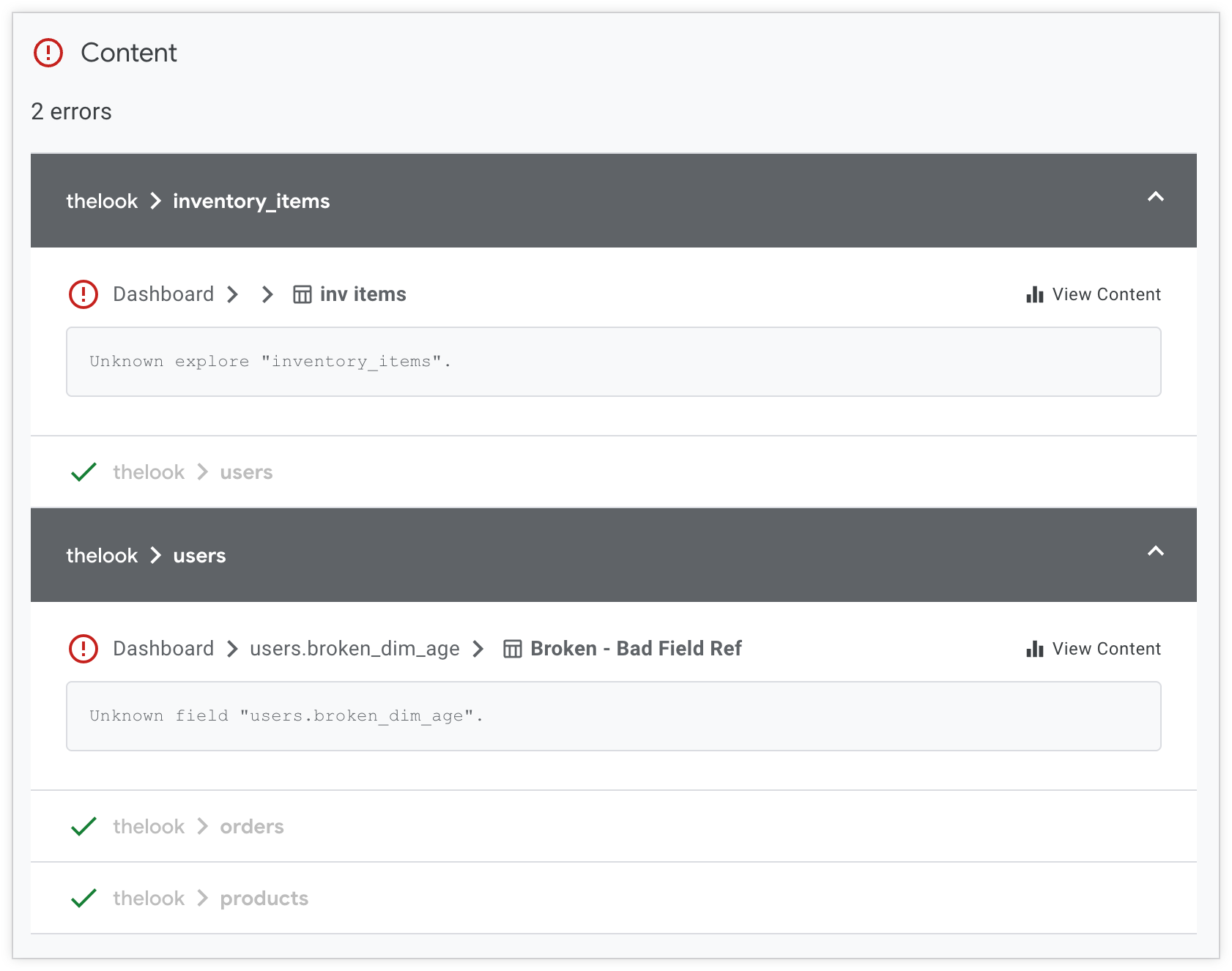
Task: Click the table icon next to Broken - Bad Field Ref
Action: [x=512, y=649]
